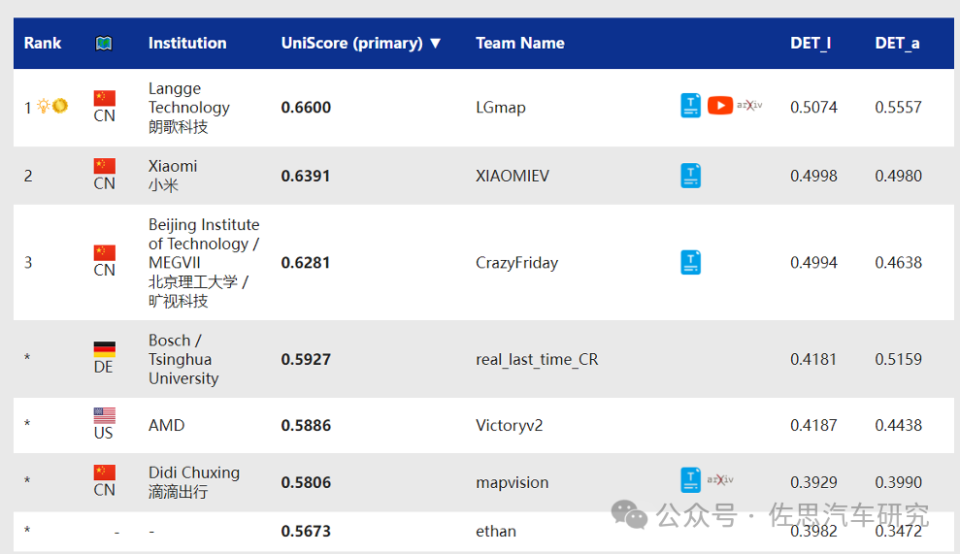Select team name ethan
Screen dimensions: 960x554
click(496, 531)
